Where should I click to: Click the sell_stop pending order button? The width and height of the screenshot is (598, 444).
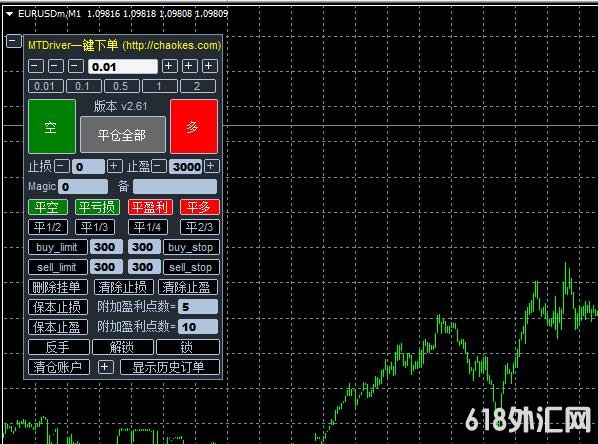(x=191, y=267)
